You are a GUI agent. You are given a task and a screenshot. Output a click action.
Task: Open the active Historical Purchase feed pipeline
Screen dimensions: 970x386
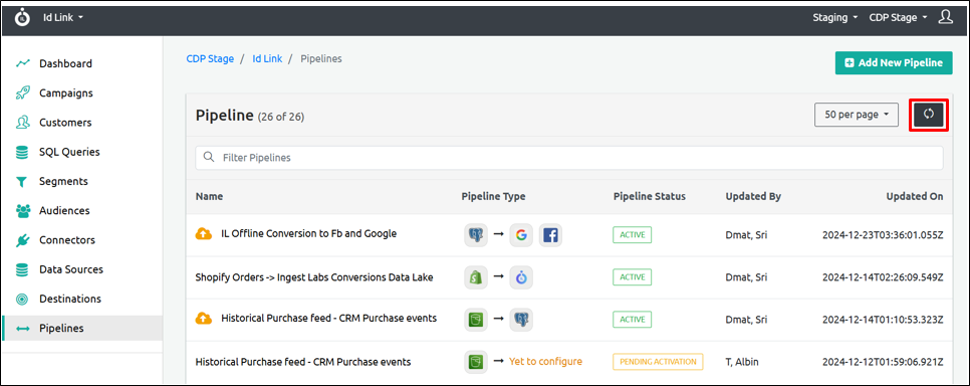pyautogui.click(x=329, y=319)
